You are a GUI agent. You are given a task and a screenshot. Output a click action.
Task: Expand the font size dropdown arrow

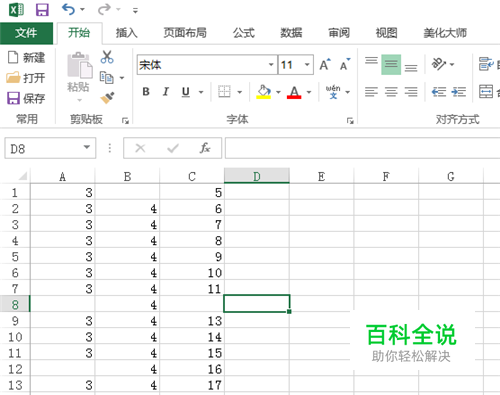pyautogui.click(x=307, y=65)
